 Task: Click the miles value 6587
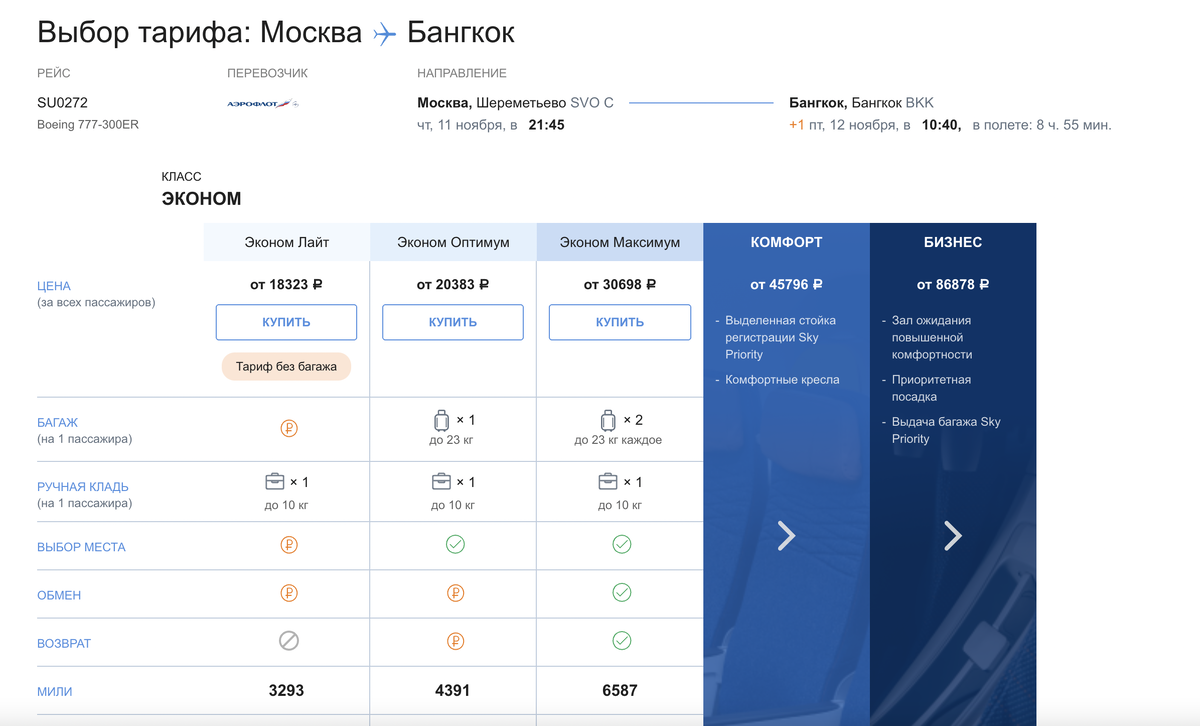pyautogui.click(x=620, y=690)
